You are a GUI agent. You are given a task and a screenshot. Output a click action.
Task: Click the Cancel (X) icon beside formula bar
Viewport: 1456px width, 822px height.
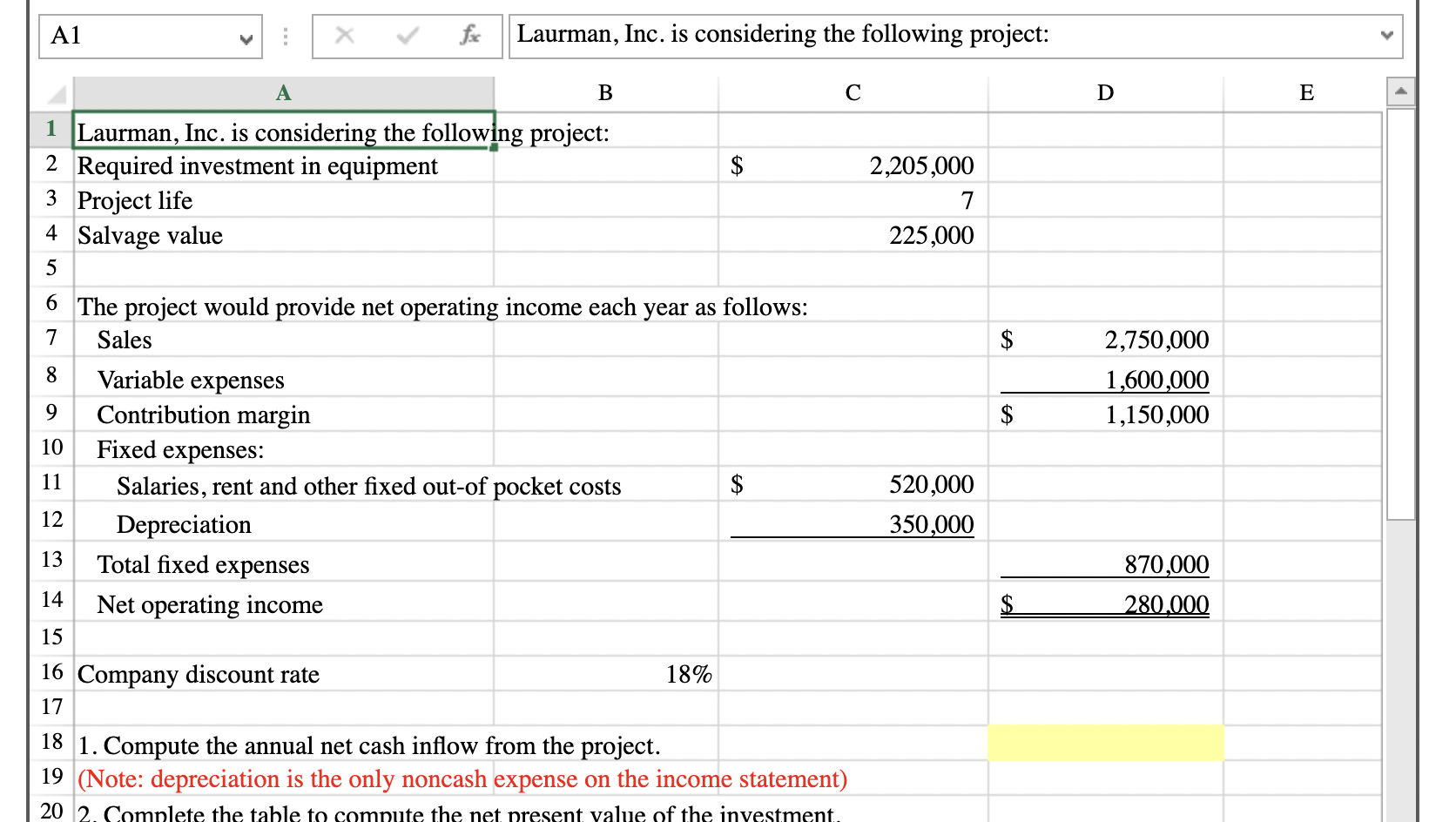pyautogui.click(x=345, y=36)
